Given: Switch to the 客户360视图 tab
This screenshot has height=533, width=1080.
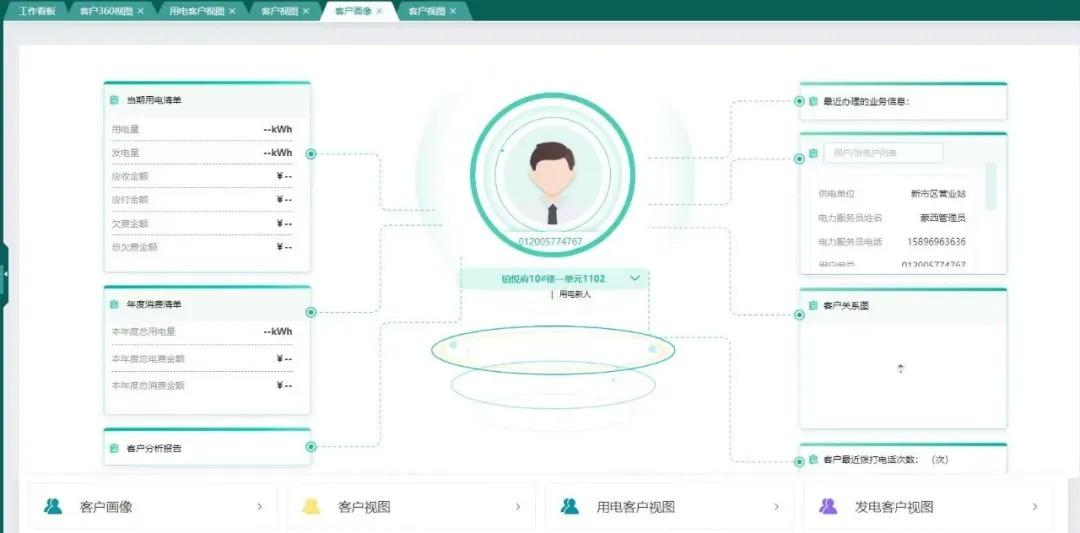Looking at the screenshot, I should coord(106,11).
